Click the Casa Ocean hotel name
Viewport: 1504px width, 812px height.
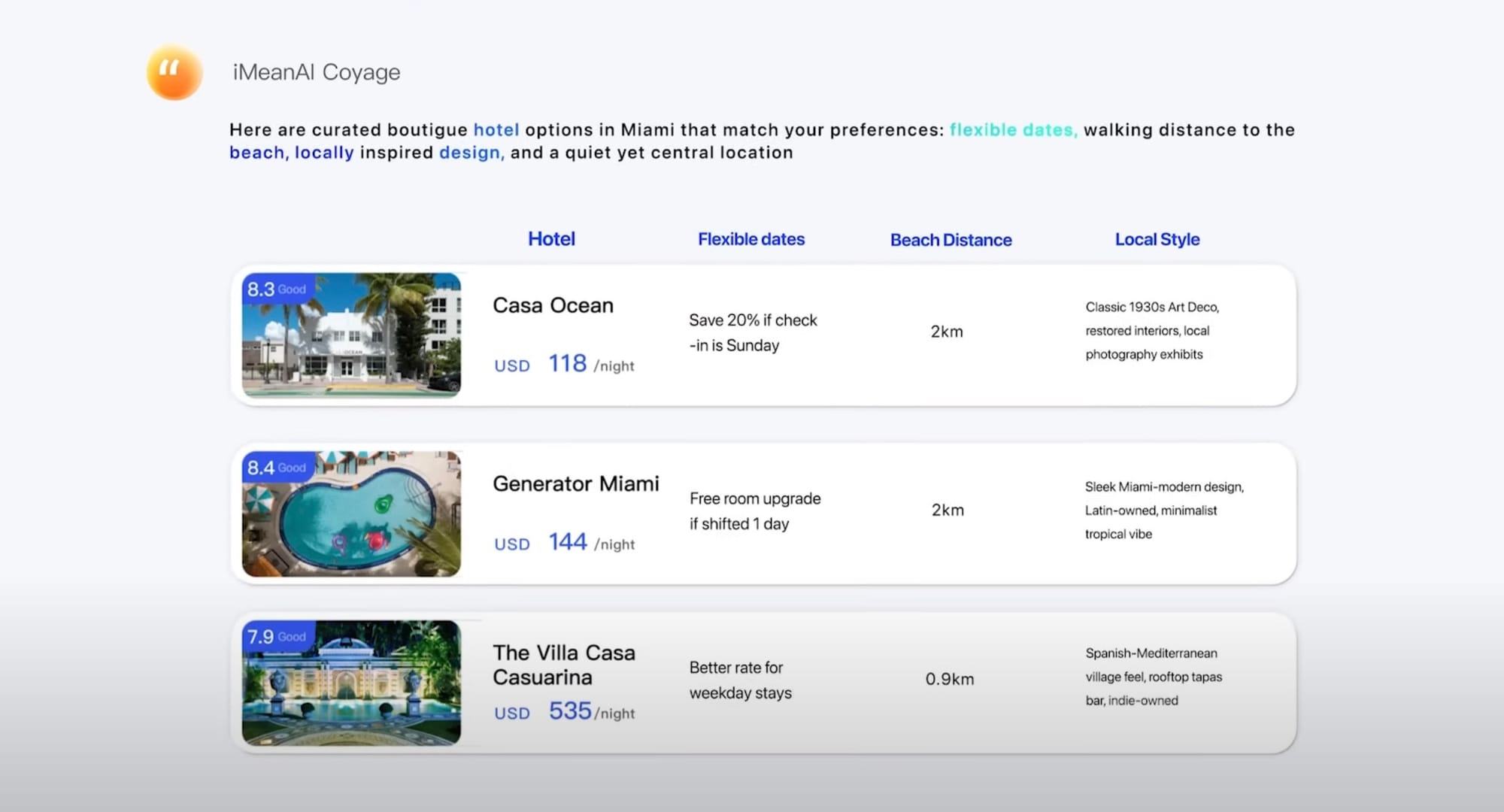(x=553, y=305)
